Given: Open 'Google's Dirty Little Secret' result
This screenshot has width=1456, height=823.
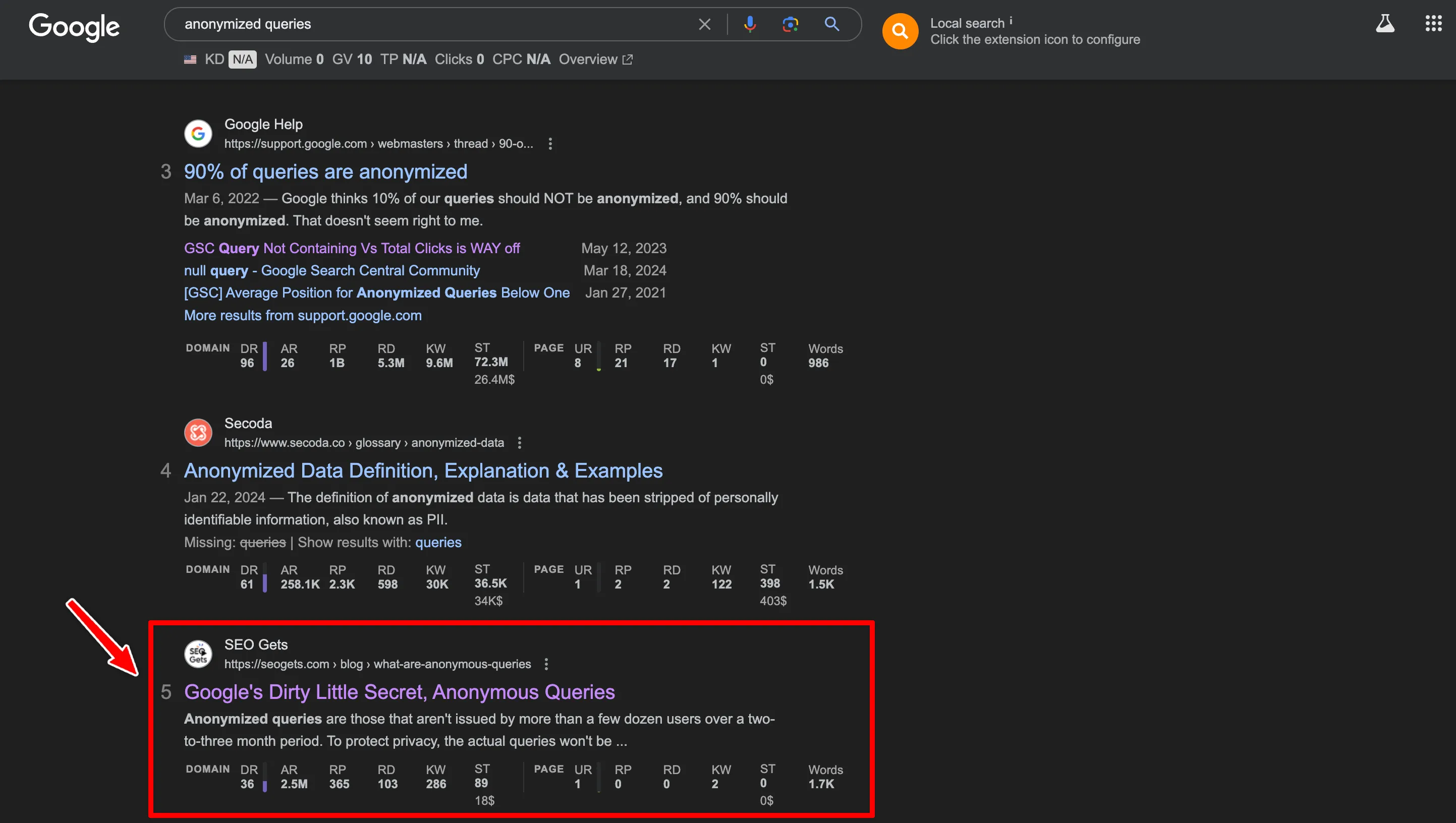Looking at the screenshot, I should pos(399,692).
